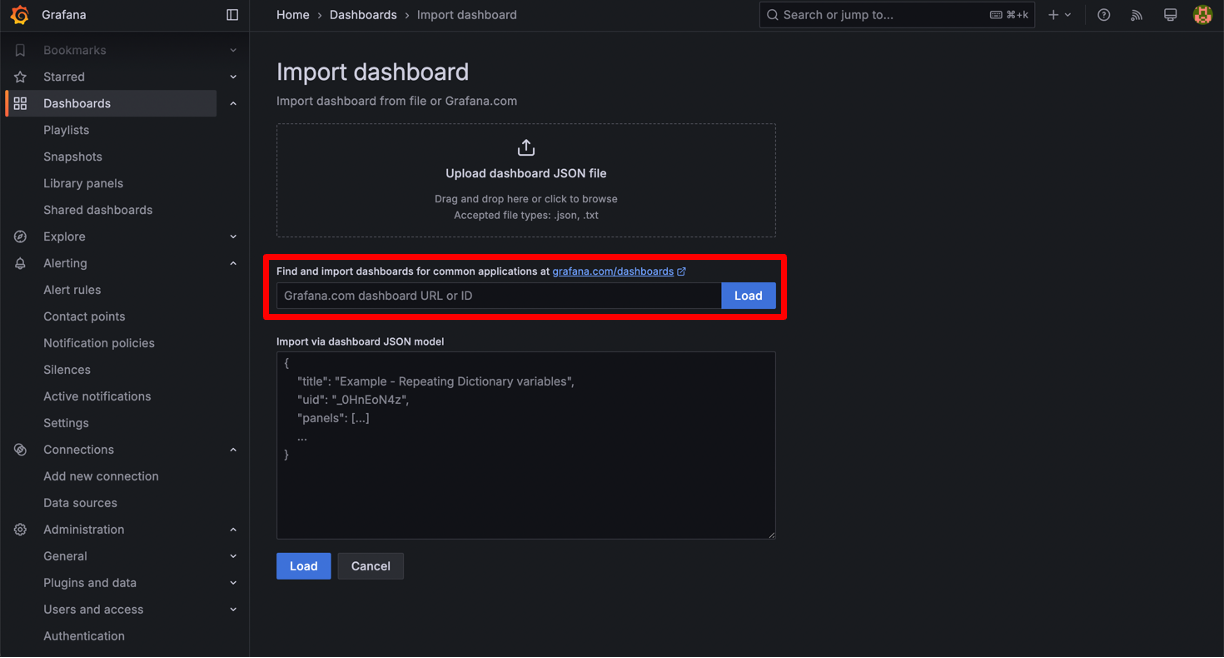This screenshot has height=658, width=1224.
Task: Click the Home breadcrumb
Action: point(293,15)
